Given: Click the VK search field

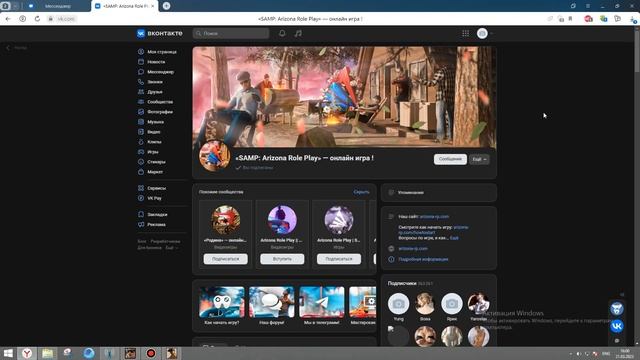Looking at the screenshot, I should [231, 33].
